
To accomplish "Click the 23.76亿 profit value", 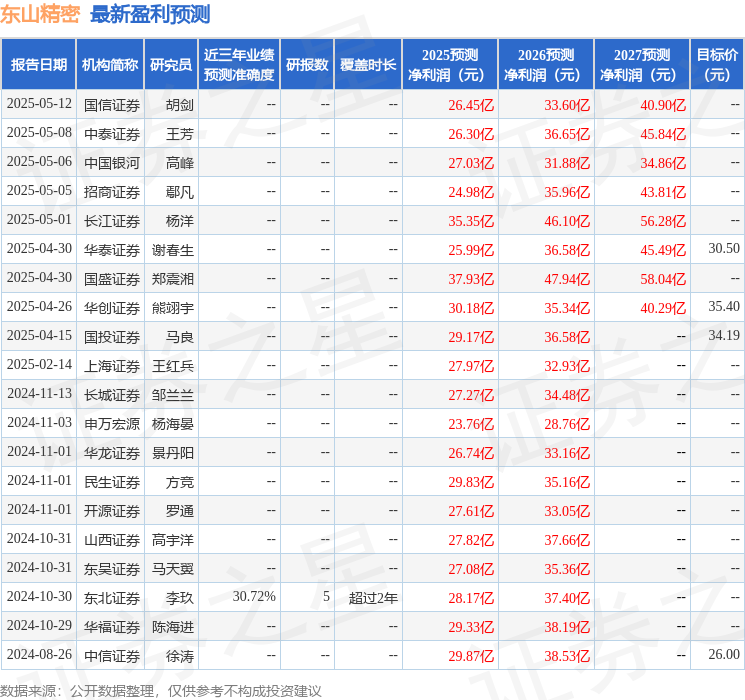I will [471, 424].
